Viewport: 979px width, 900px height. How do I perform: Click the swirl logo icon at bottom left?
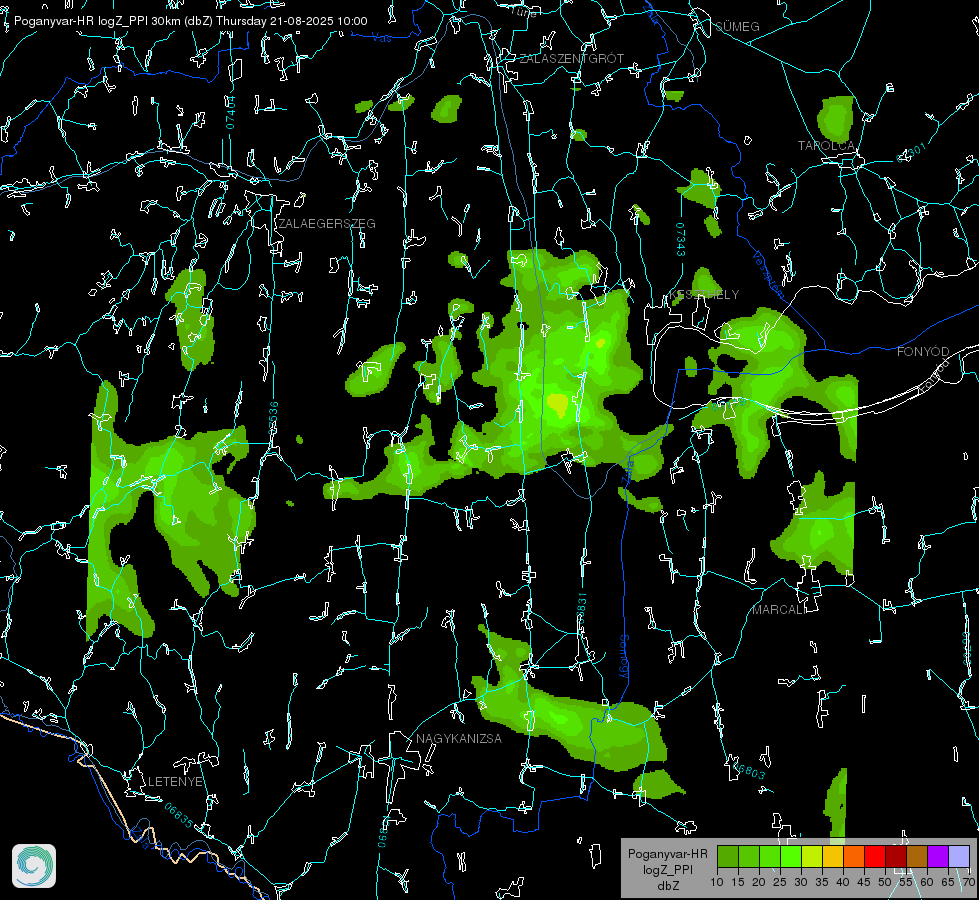(34, 866)
